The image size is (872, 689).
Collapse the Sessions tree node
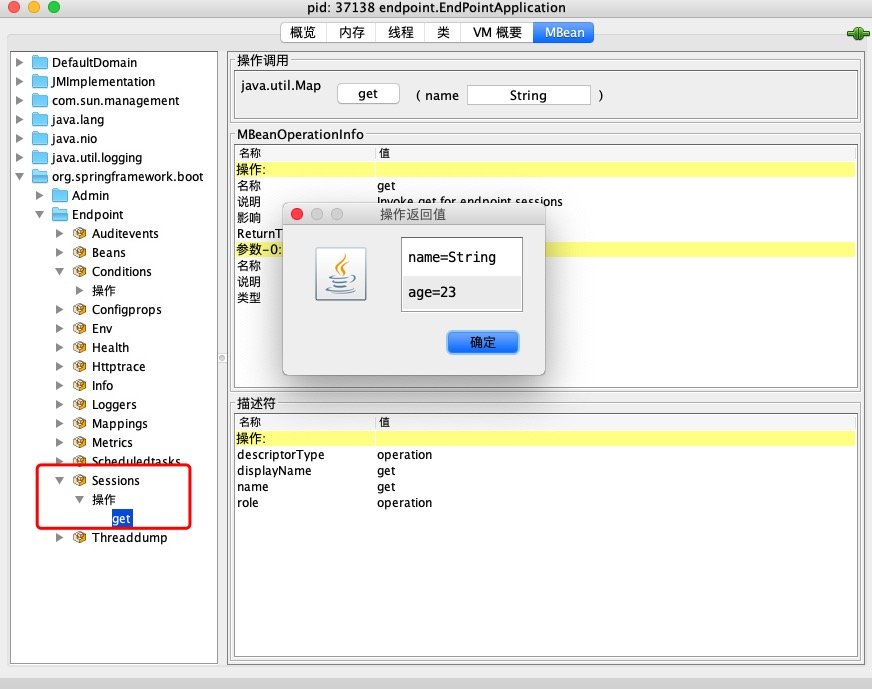pos(61,480)
